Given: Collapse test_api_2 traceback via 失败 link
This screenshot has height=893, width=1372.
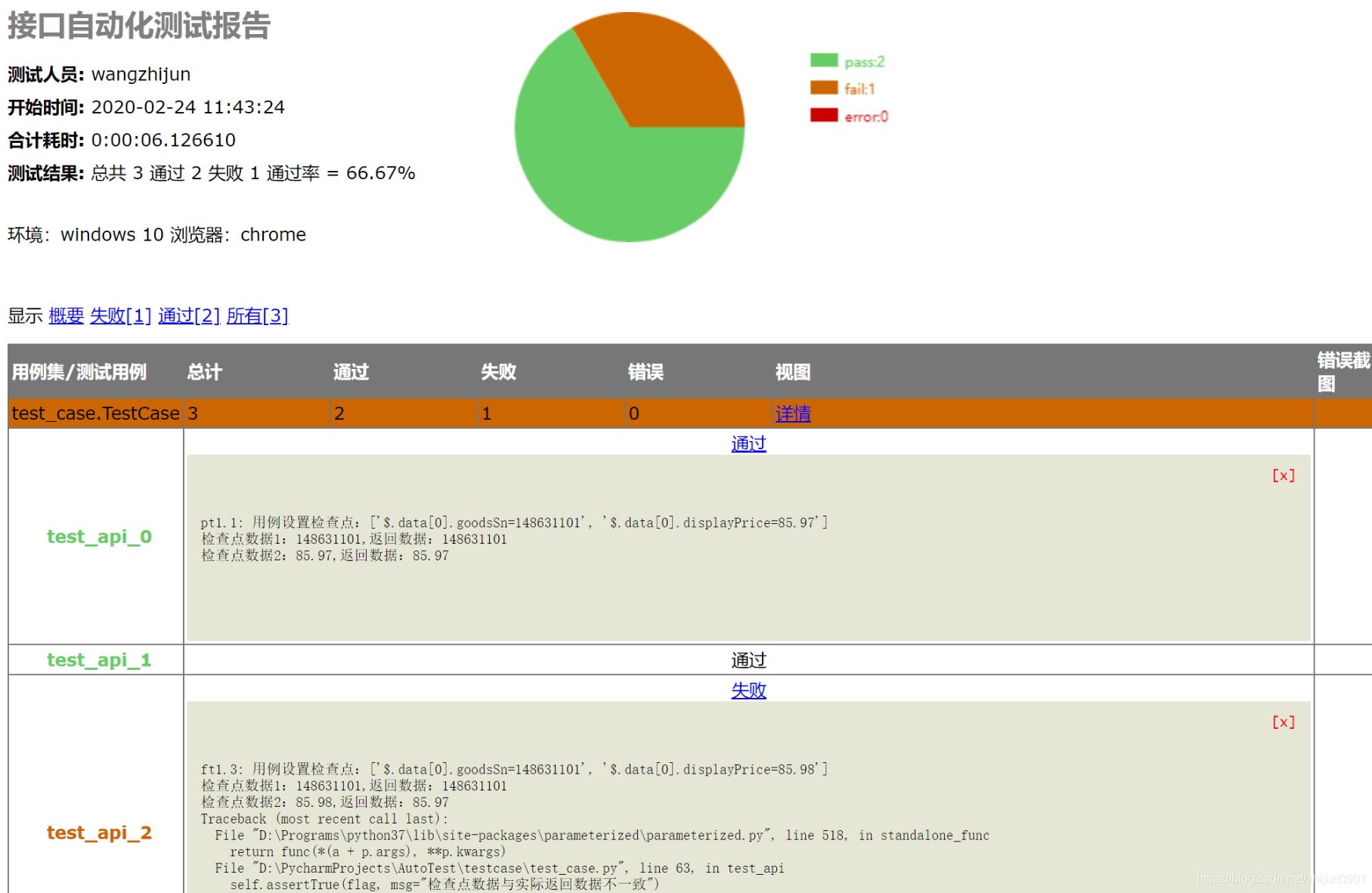Looking at the screenshot, I should [748, 690].
